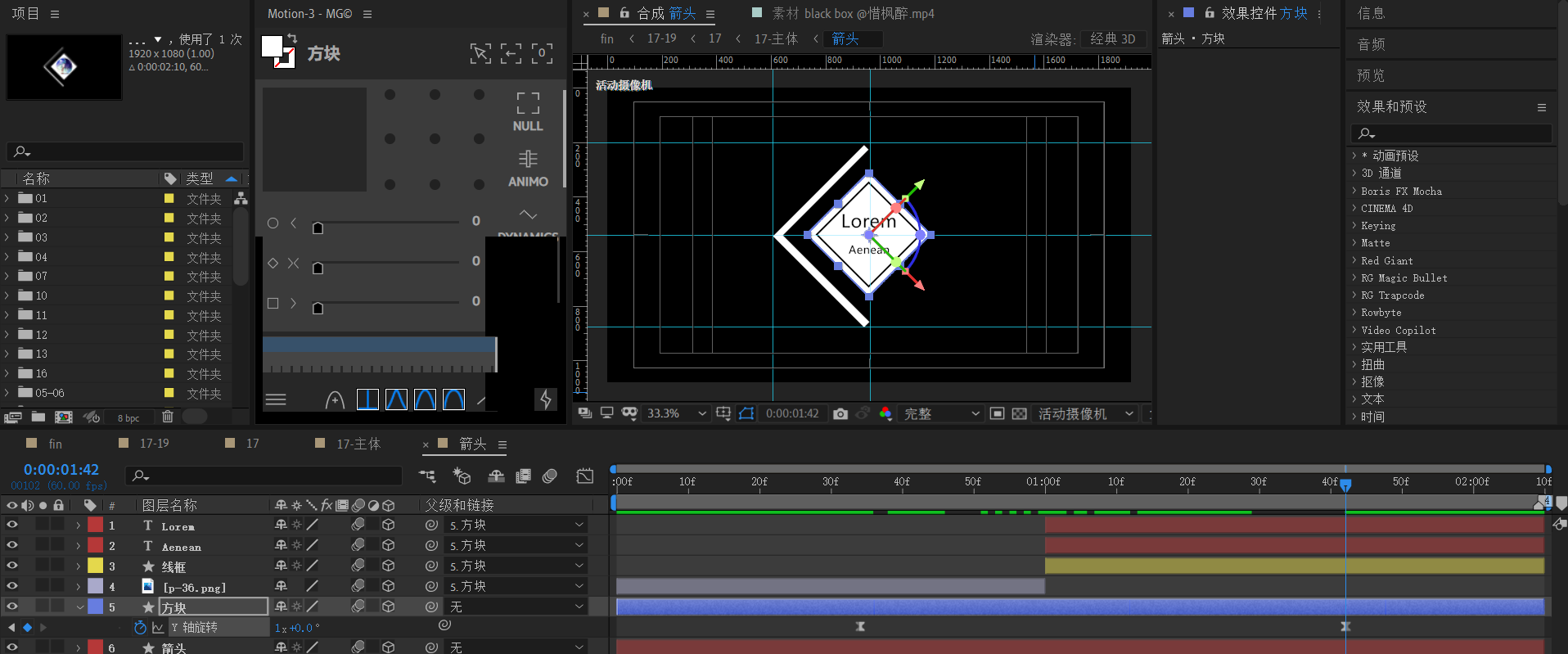1568x654 pixels.
Task: Create a new composition from Project panel
Action: [64, 417]
